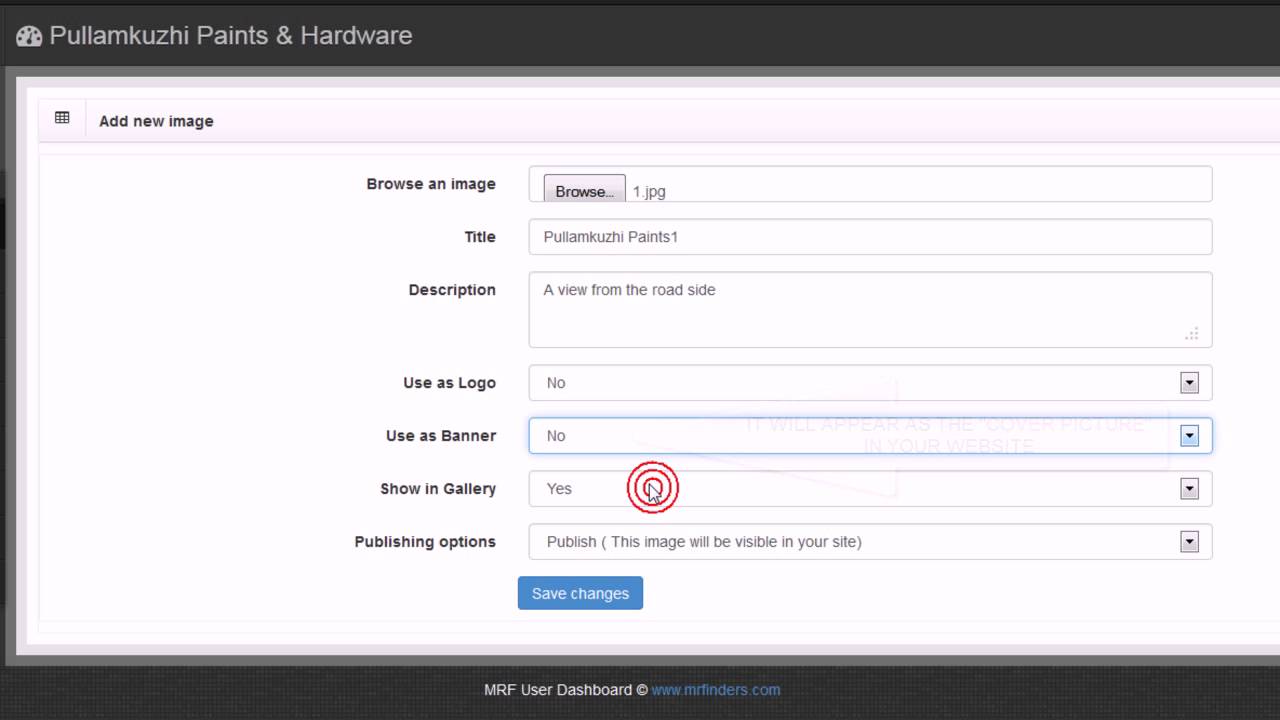
Task: Click the Description text area
Action: click(x=870, y=310)
